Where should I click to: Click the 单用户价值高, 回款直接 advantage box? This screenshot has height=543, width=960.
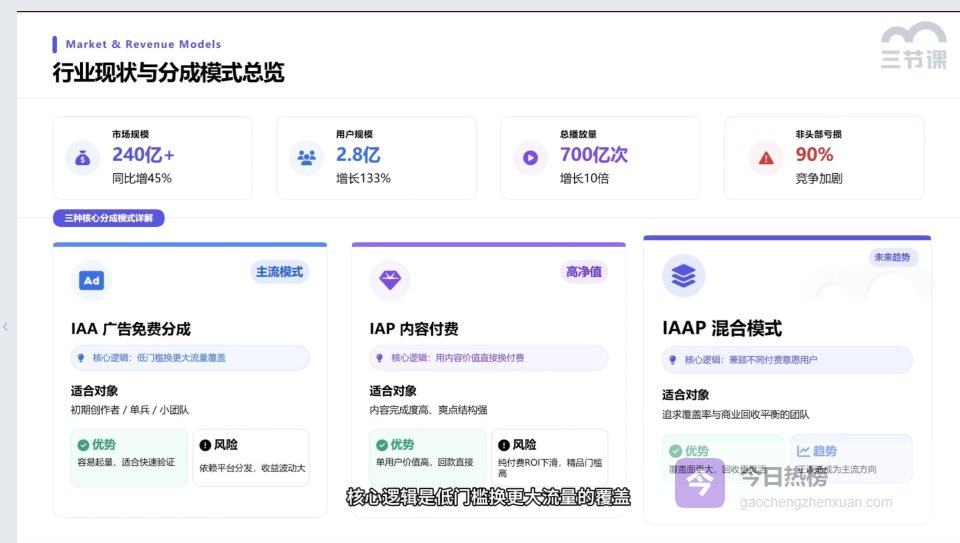point(427,457)
